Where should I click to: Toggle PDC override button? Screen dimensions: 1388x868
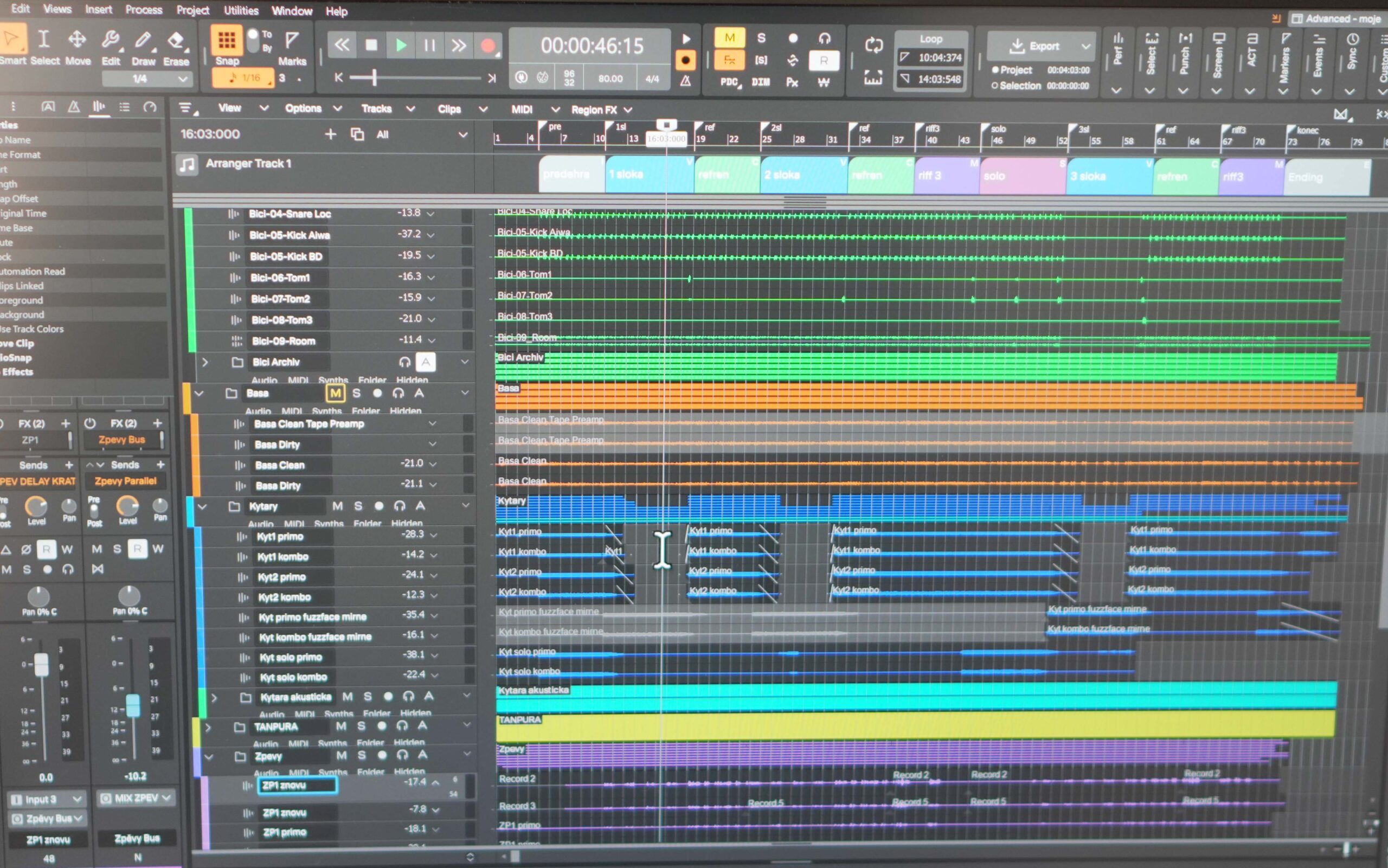coord(730,82)
